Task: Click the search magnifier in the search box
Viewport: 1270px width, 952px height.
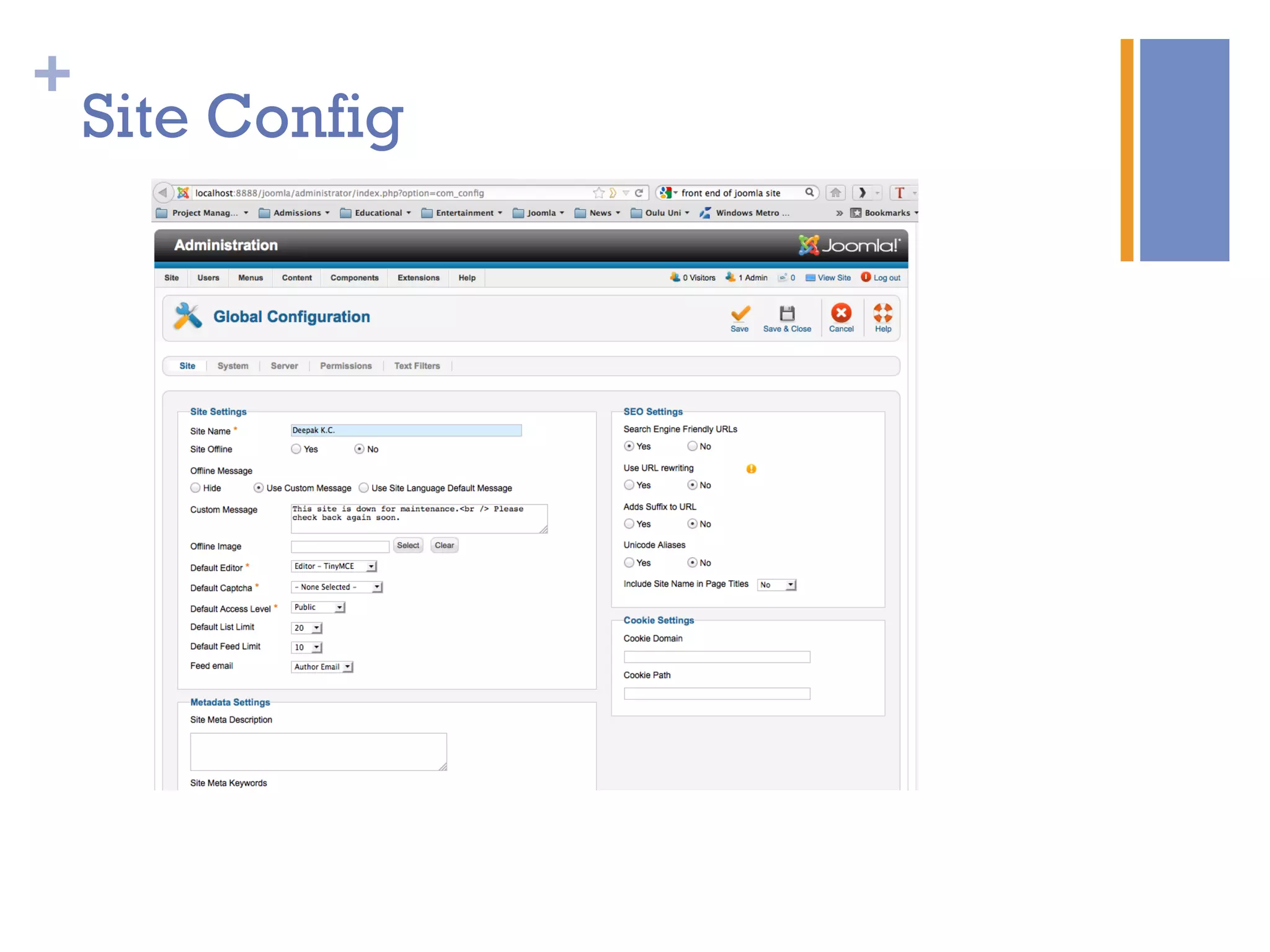Action: click(x=809, y=192)
